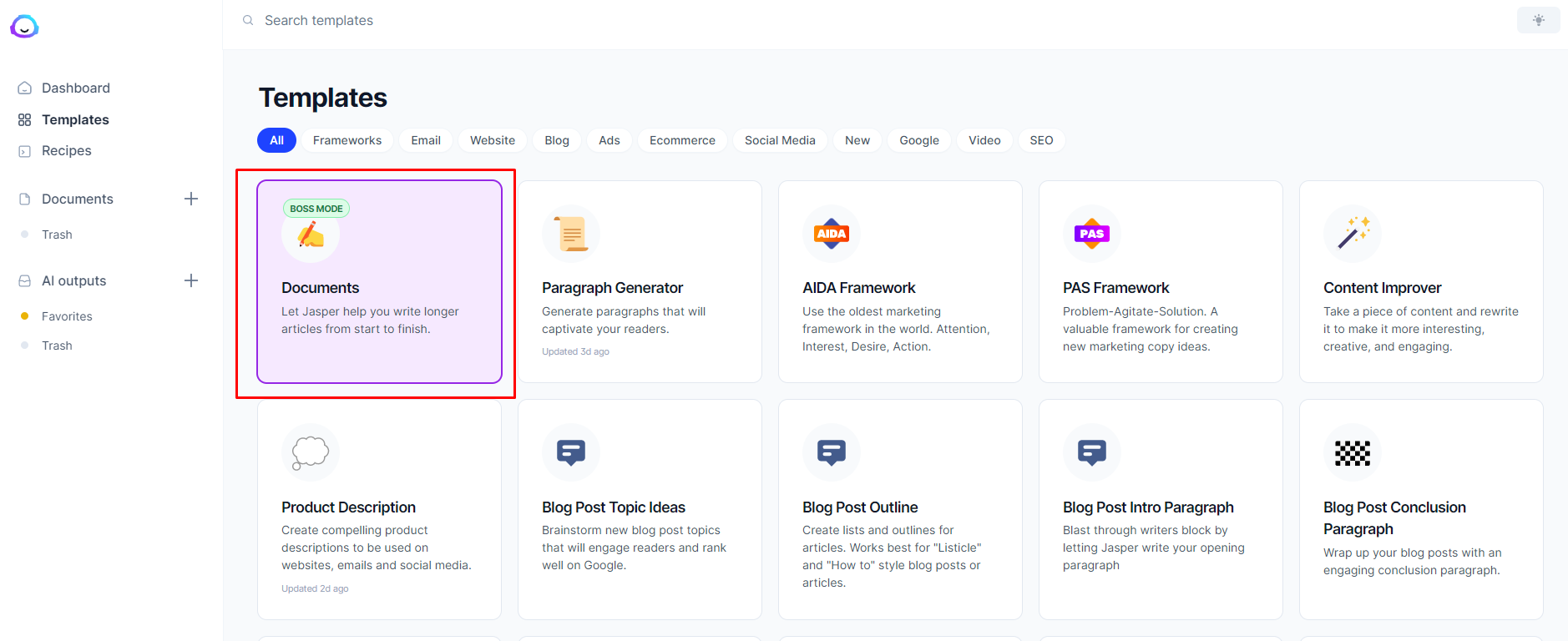This screenshot has height=641, width=1568.
Task: Click the BOSS MODE badge
Action: point(316,209)
